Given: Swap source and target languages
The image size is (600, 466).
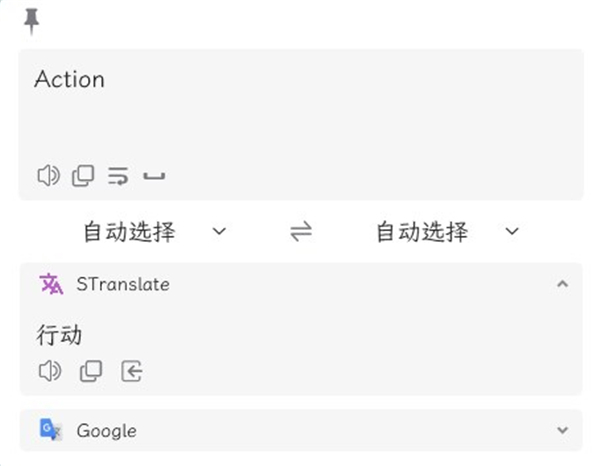Looking at the screenshot, I should point(301,232).
